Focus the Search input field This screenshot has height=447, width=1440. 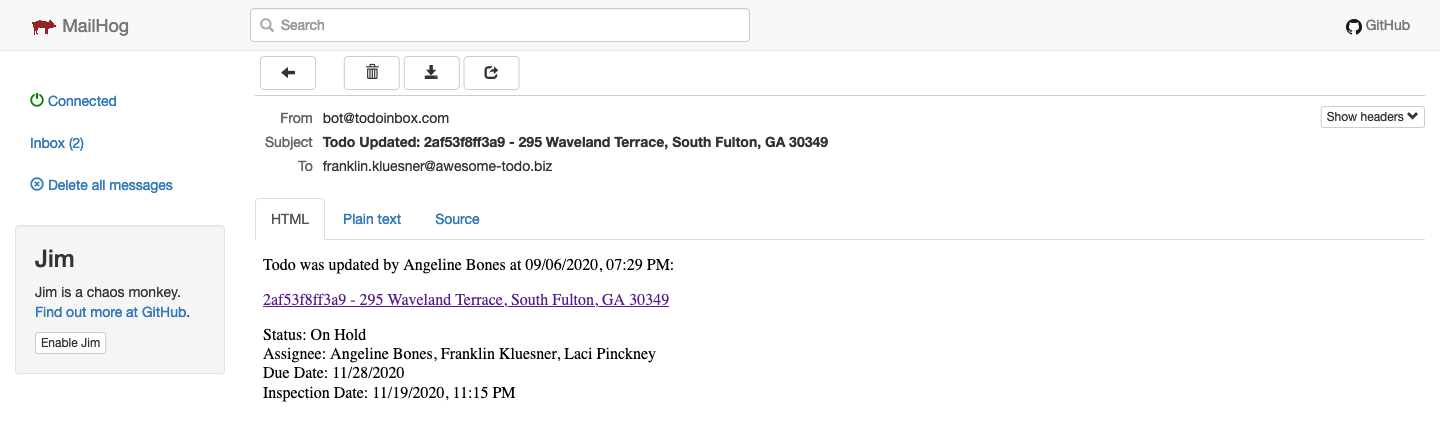pos(500,25)
